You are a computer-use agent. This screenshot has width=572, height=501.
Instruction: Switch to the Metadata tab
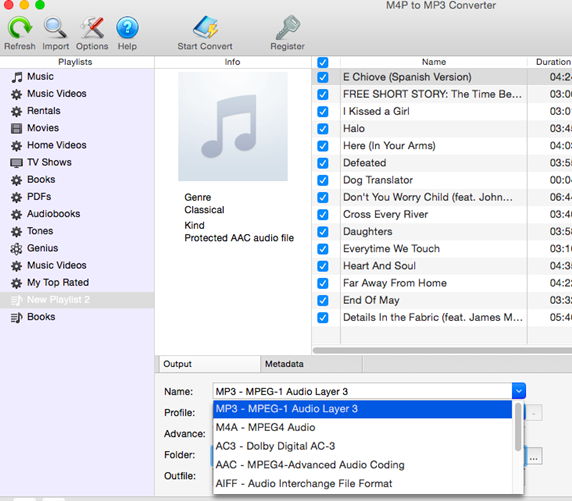click(312, 364)
